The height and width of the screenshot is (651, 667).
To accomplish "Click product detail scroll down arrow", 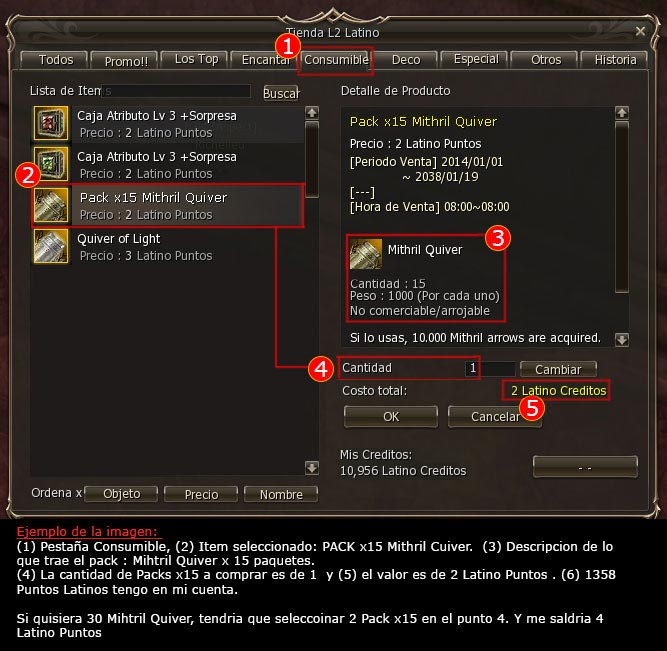I will 621,340.
